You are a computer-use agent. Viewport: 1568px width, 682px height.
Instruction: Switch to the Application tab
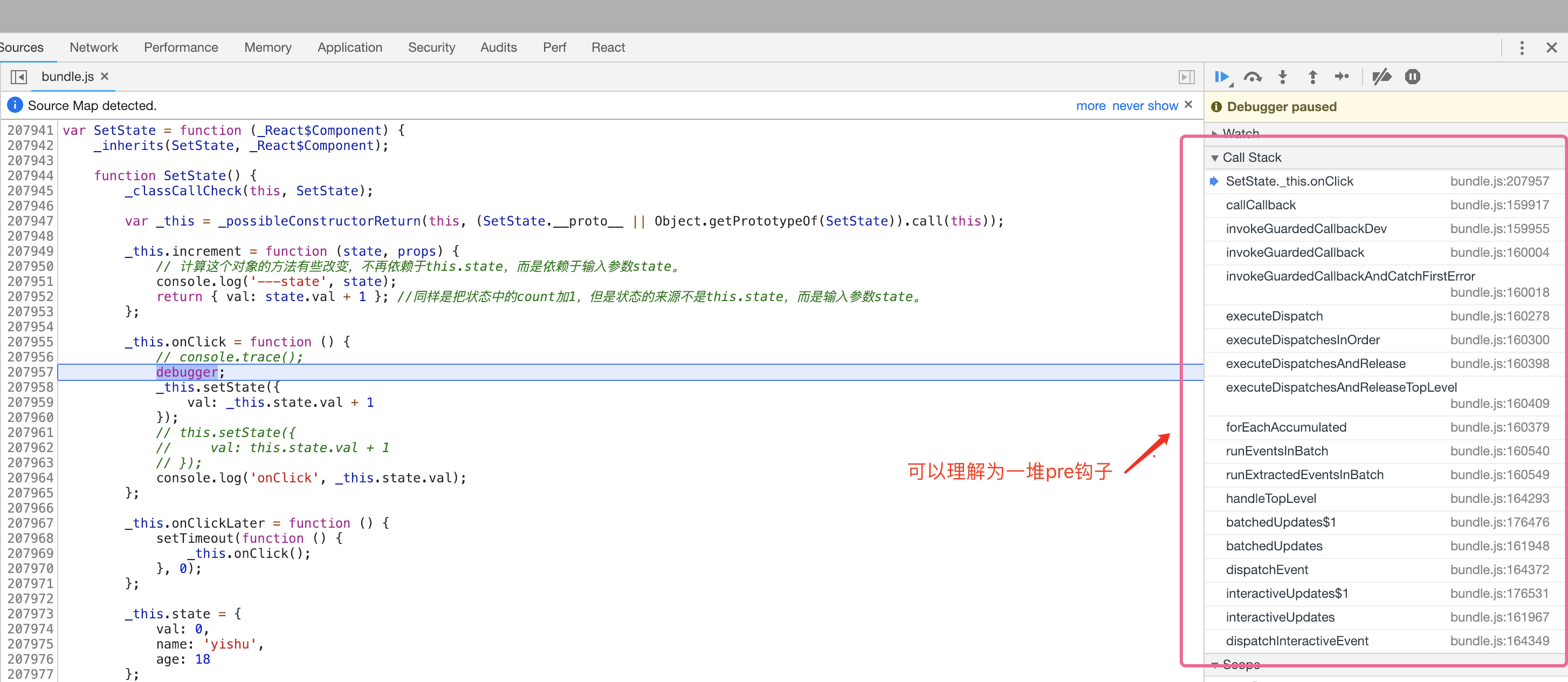350,47
